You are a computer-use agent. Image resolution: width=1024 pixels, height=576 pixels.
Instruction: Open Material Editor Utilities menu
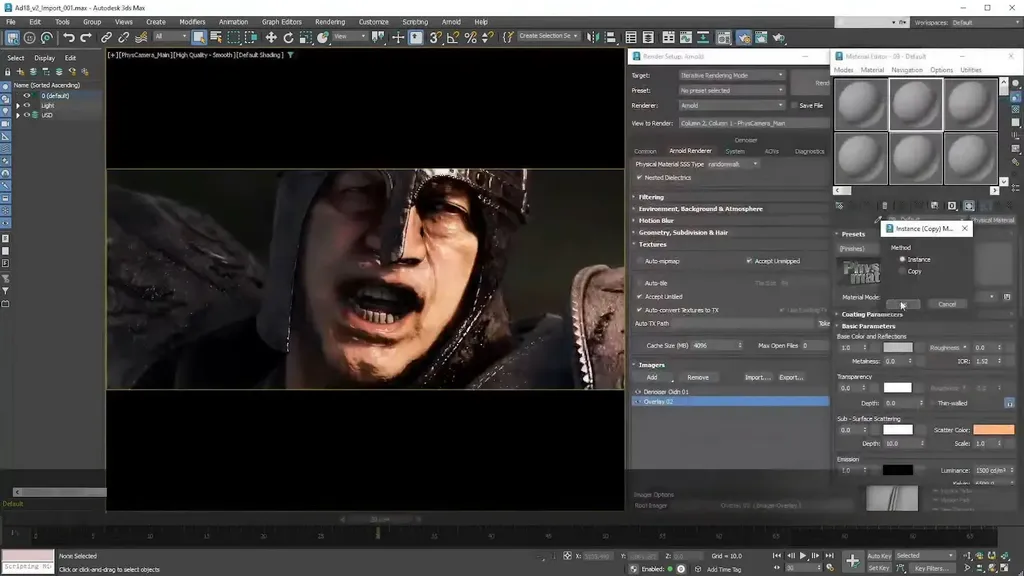tap(970, 70)
